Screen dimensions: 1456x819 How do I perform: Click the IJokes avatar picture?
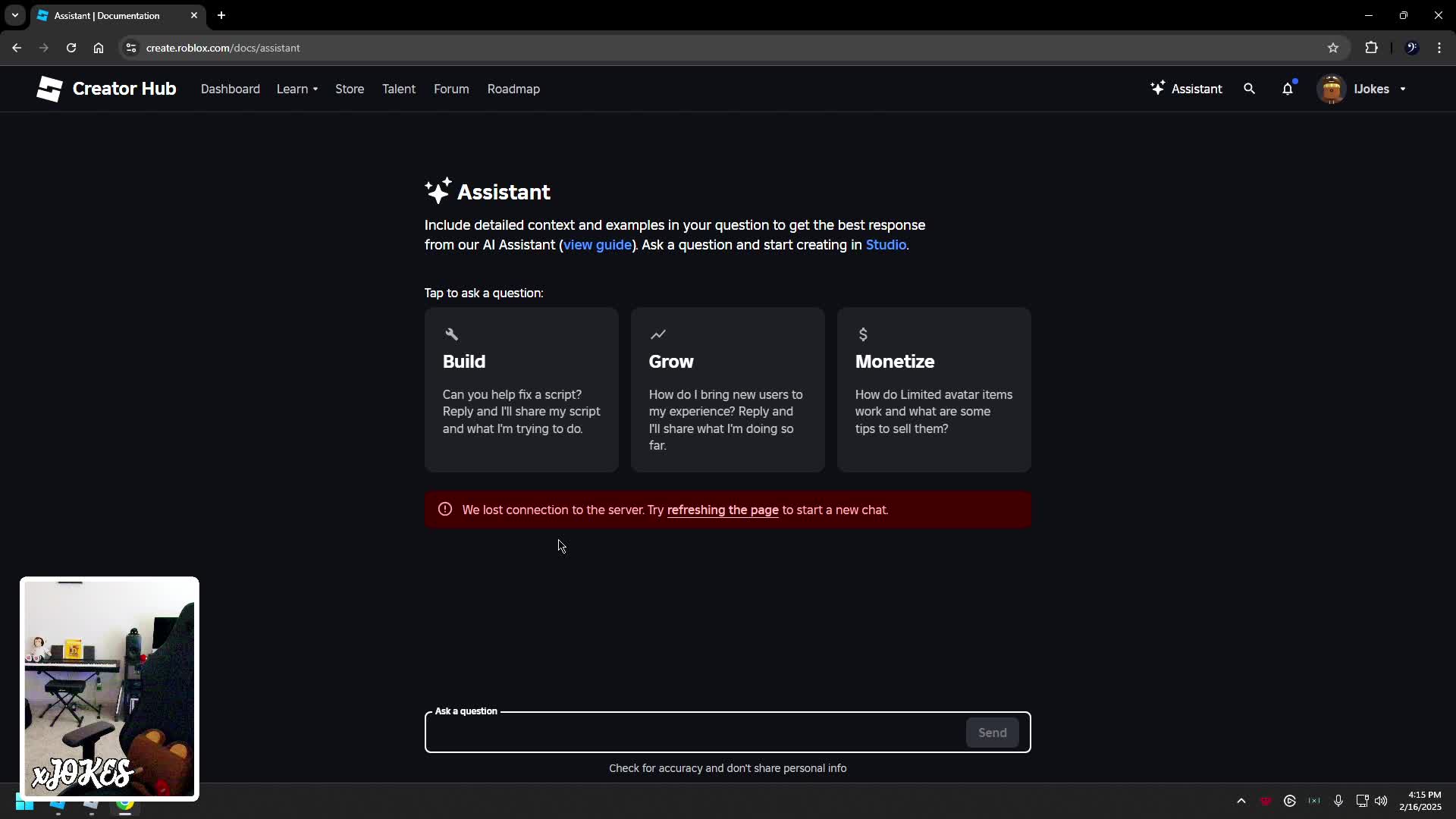tap(1331, 89)
